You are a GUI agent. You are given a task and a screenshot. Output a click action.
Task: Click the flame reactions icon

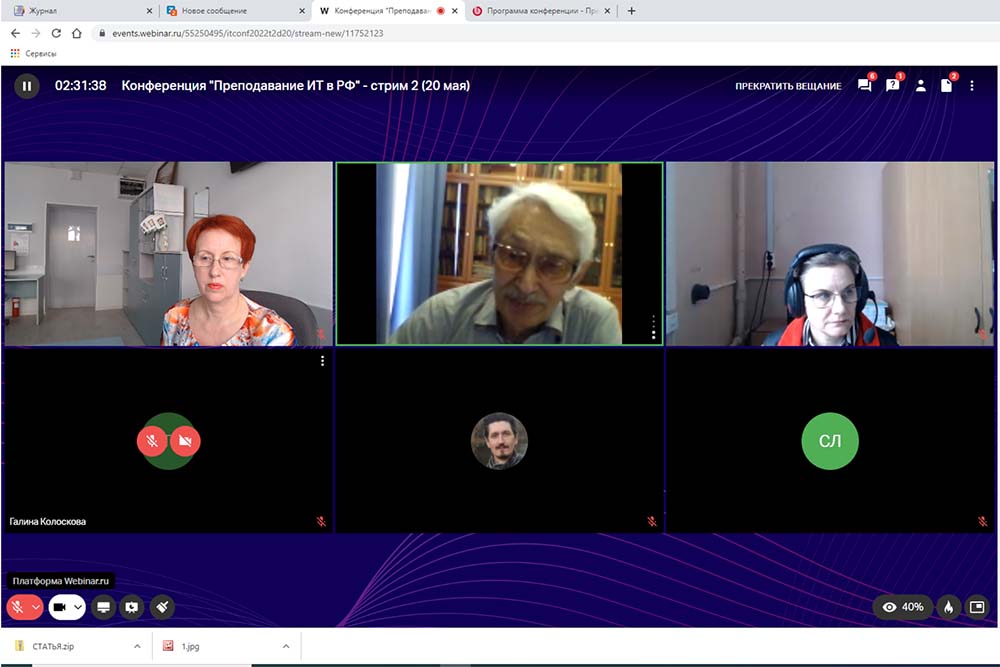pyautogui.click(x=949, y=607)
